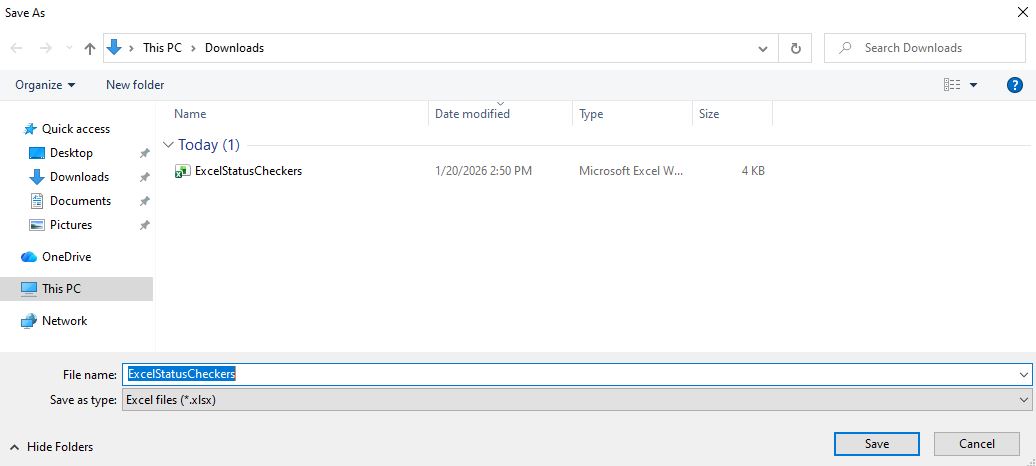Screen dimensions: 1036x466
Task: Collapse the Today (1) group
Action: [x=168, y=145]
